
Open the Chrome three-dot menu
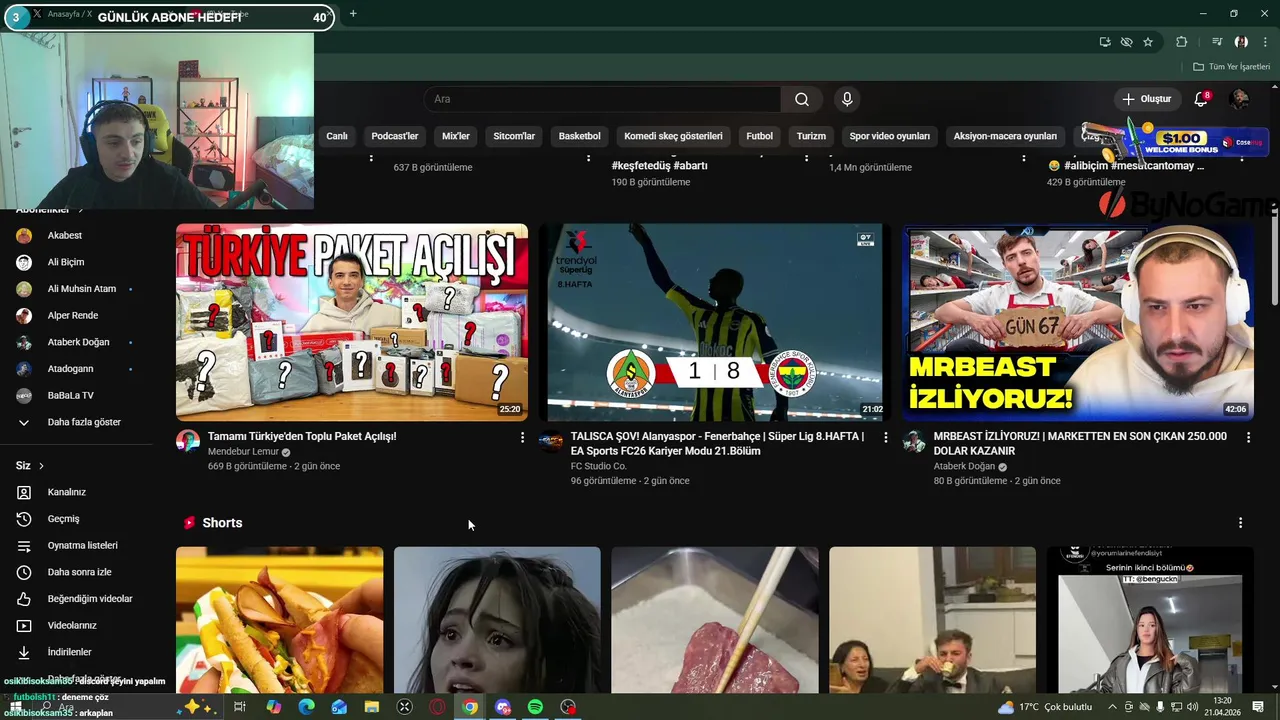tap(1265, 42)
